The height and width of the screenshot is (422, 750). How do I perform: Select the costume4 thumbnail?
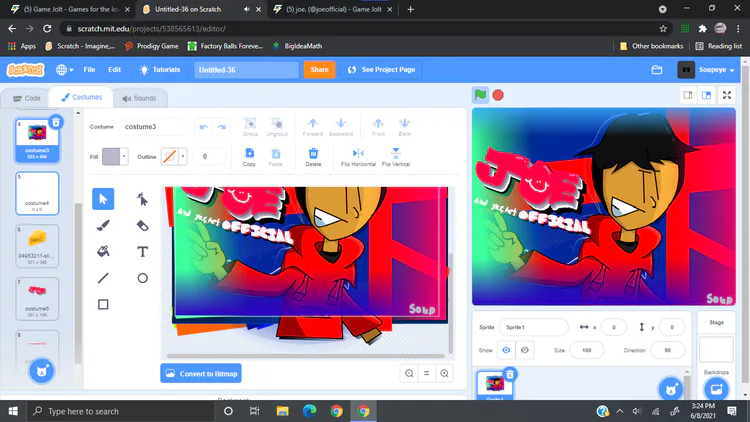[x=37, y=193]
